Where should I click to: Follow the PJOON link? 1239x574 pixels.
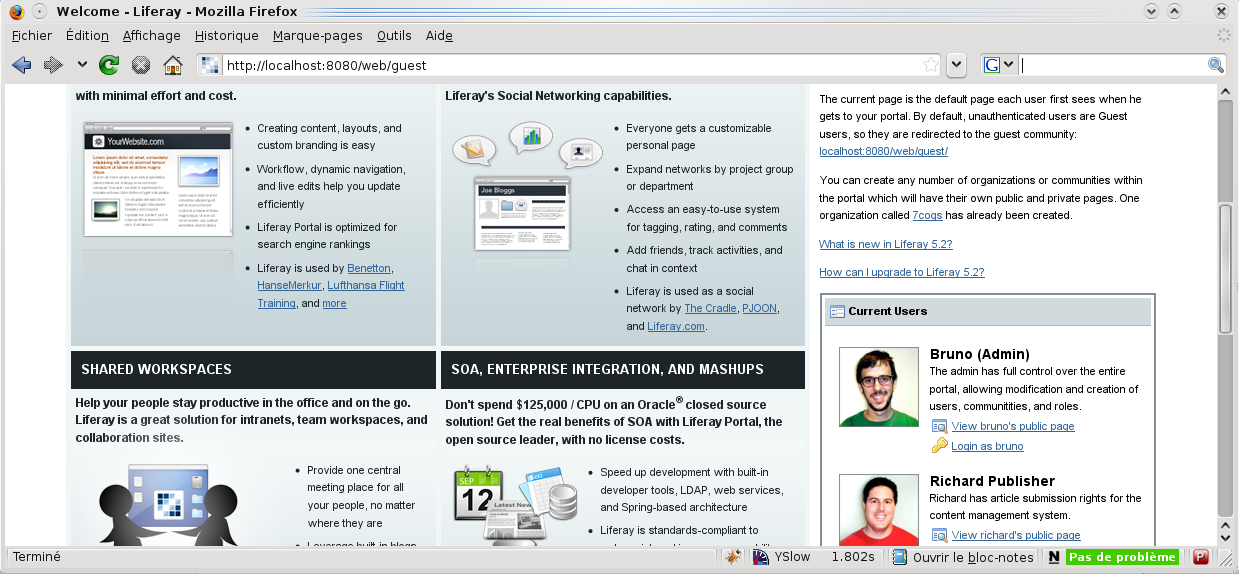pyautogui.click(x=759, y=308)
